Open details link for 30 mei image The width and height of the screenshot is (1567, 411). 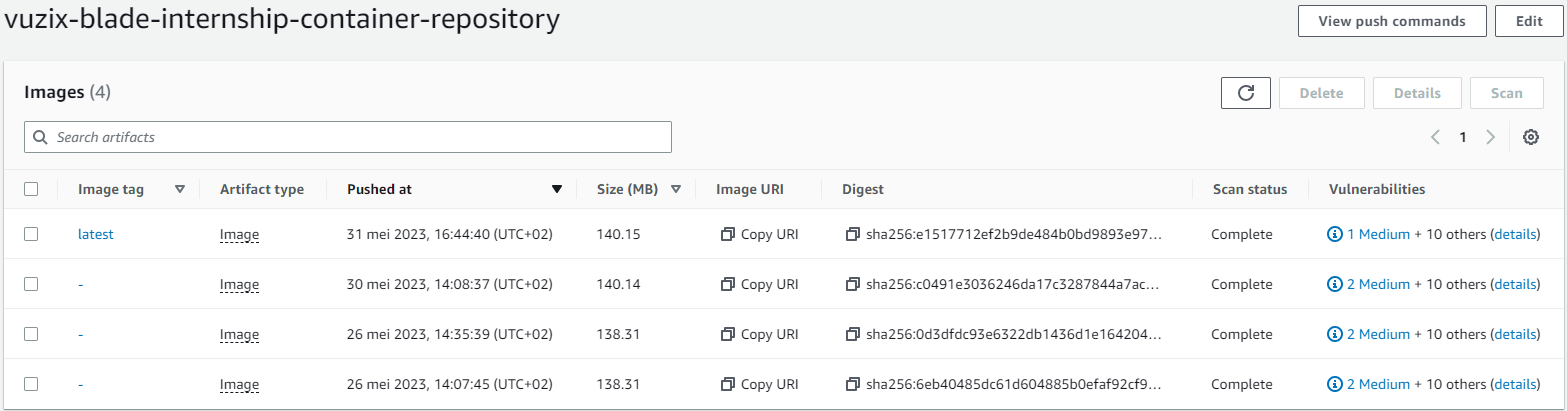1515,284
